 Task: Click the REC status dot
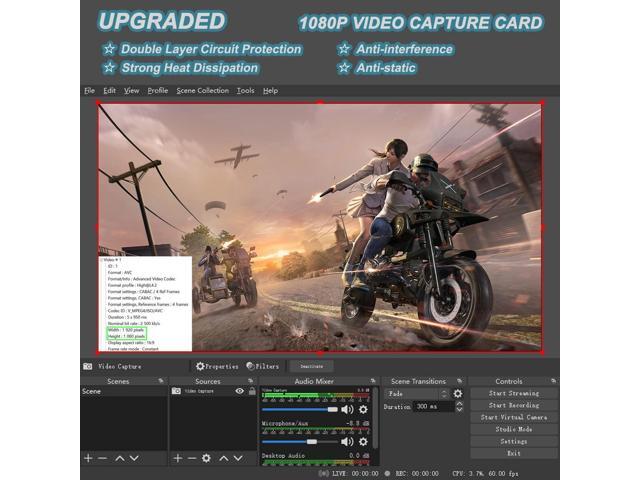click(x=387, y=473)
